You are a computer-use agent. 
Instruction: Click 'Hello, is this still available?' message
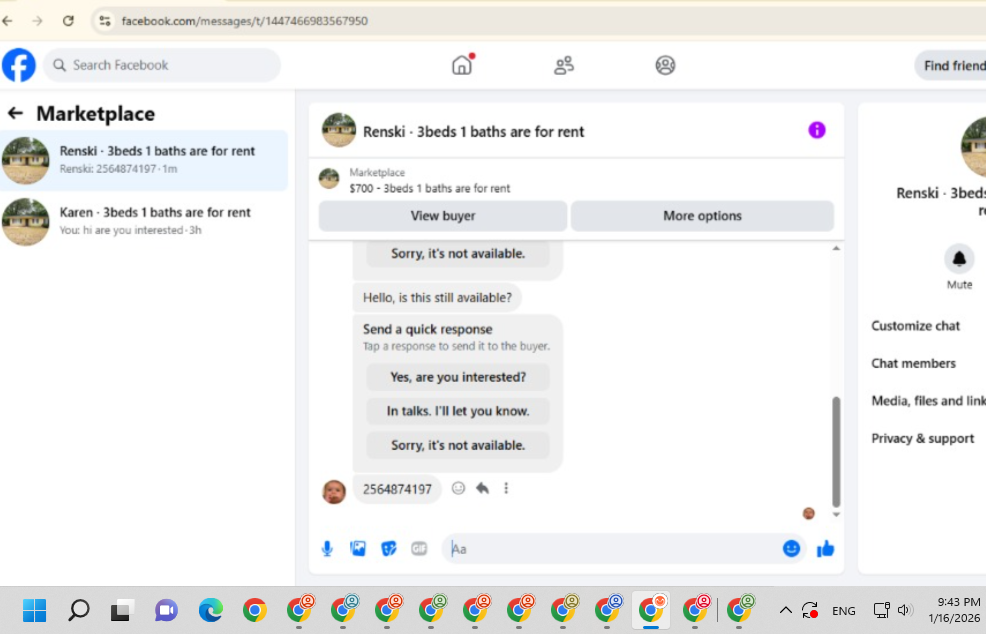(x=437, y=298)
